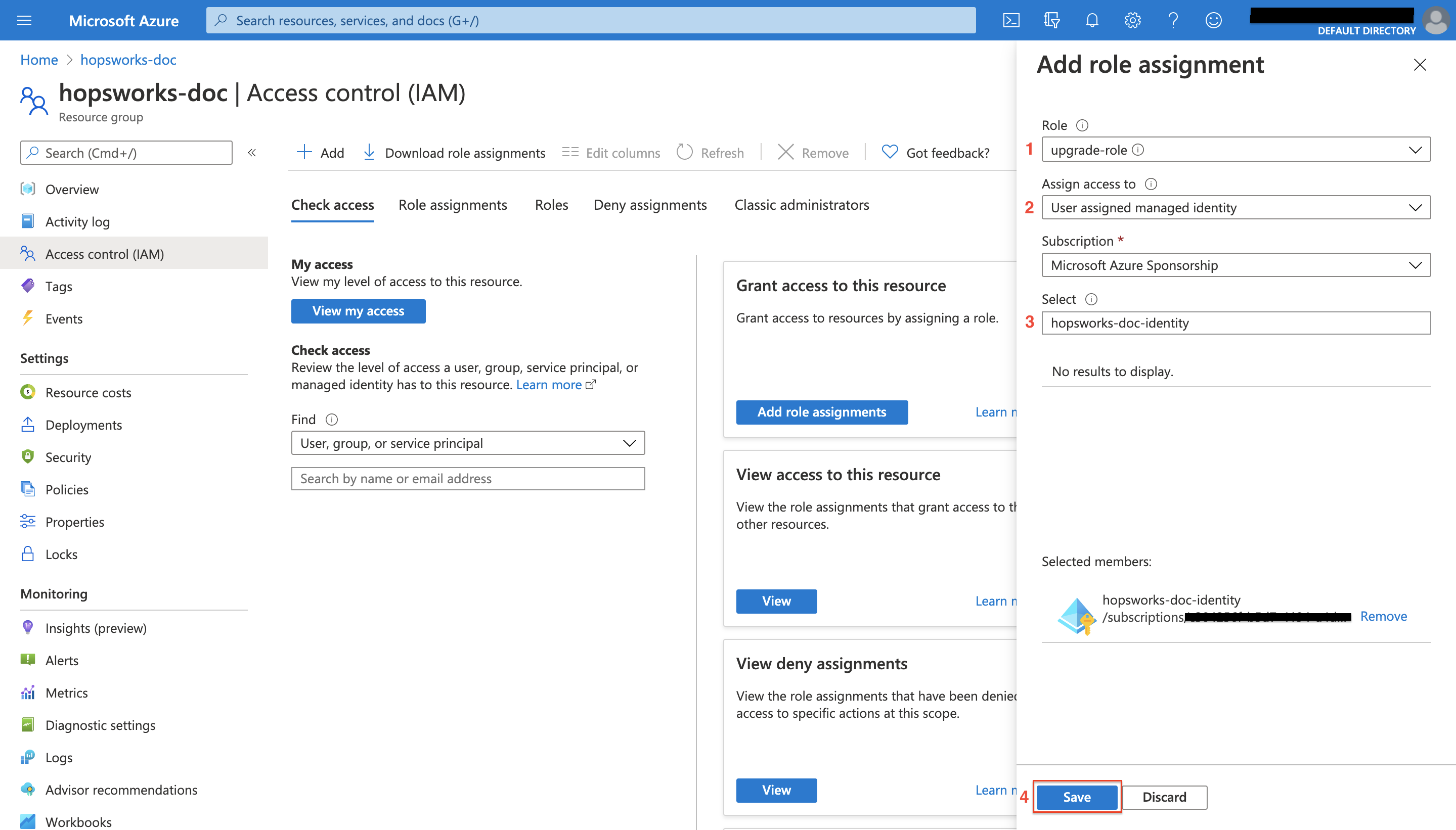
Task: Click the notifications bell icon
Action: point(1091,21)
